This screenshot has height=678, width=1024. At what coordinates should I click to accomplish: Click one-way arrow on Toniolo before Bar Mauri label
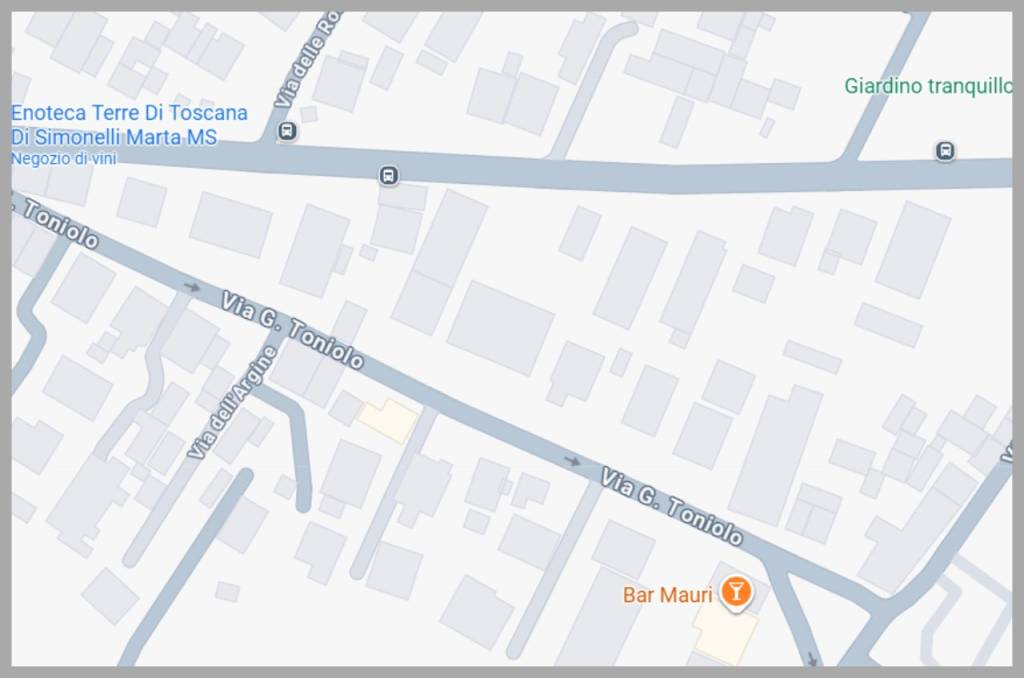pyautogui.click(x=572, y=462)
